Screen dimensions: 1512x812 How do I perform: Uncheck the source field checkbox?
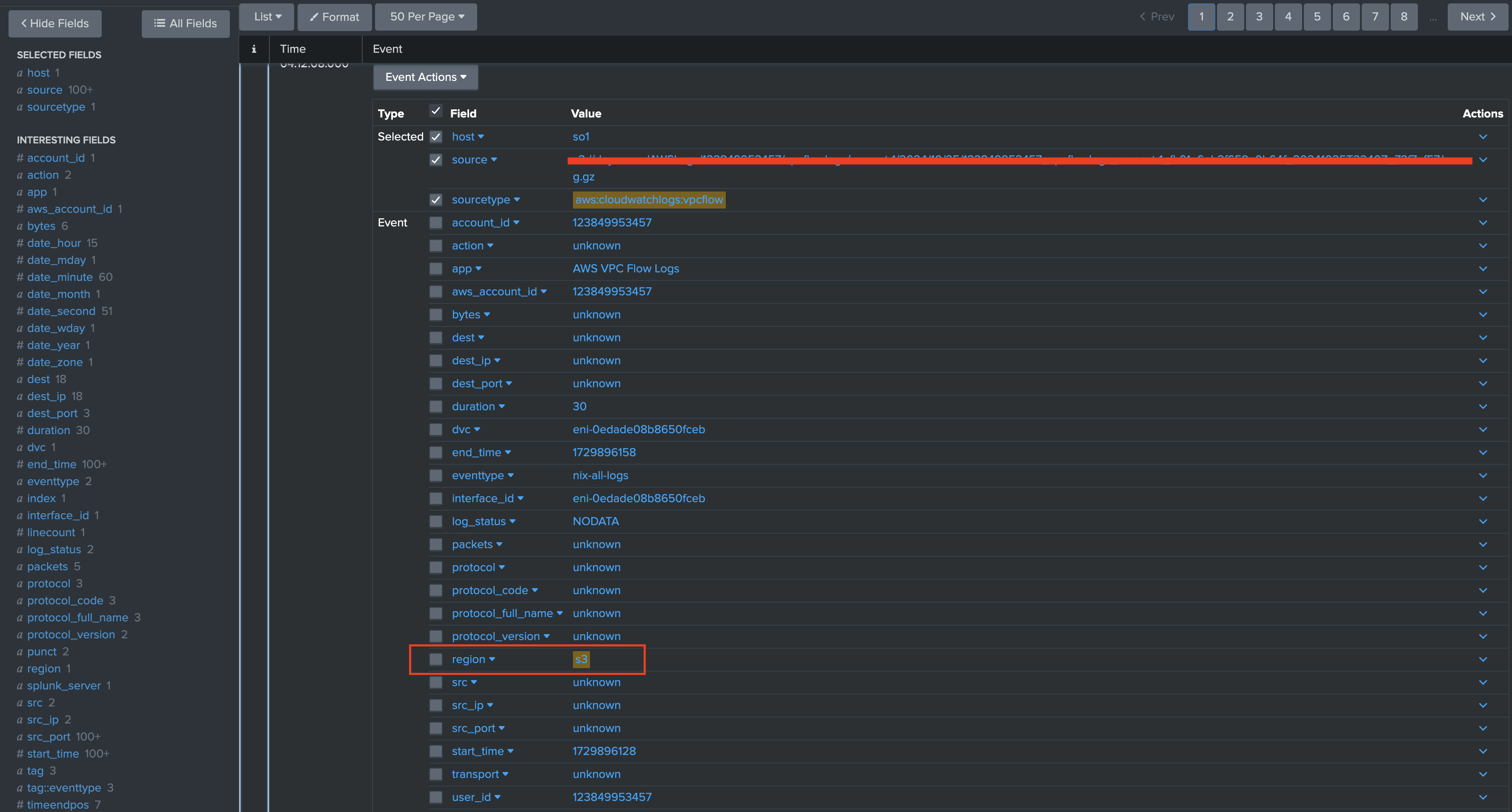436,160
